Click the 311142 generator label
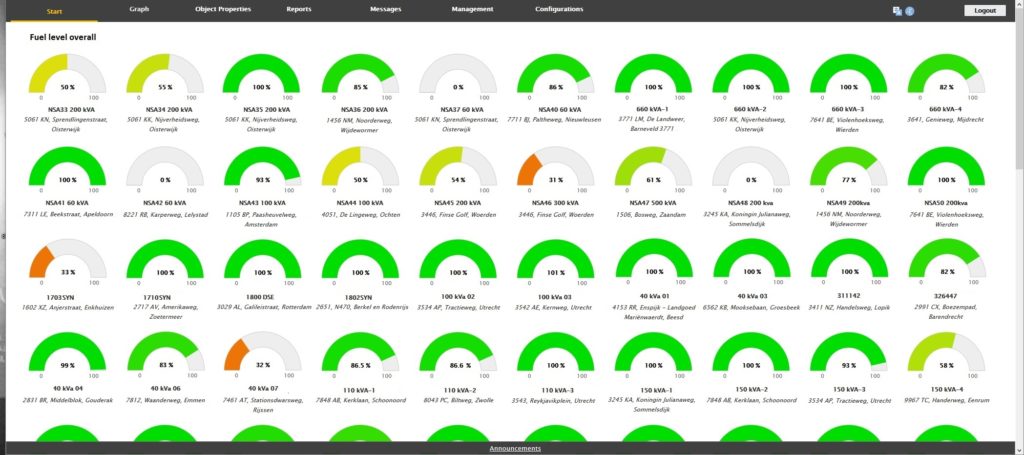The width and height of the screenshot is (1024, 455). pyautogui.click(x=849, y=295)
